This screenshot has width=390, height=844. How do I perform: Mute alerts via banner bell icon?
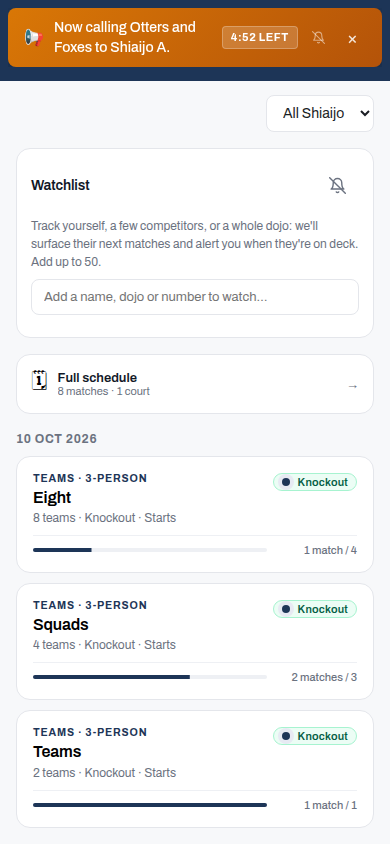coord(318,38)
